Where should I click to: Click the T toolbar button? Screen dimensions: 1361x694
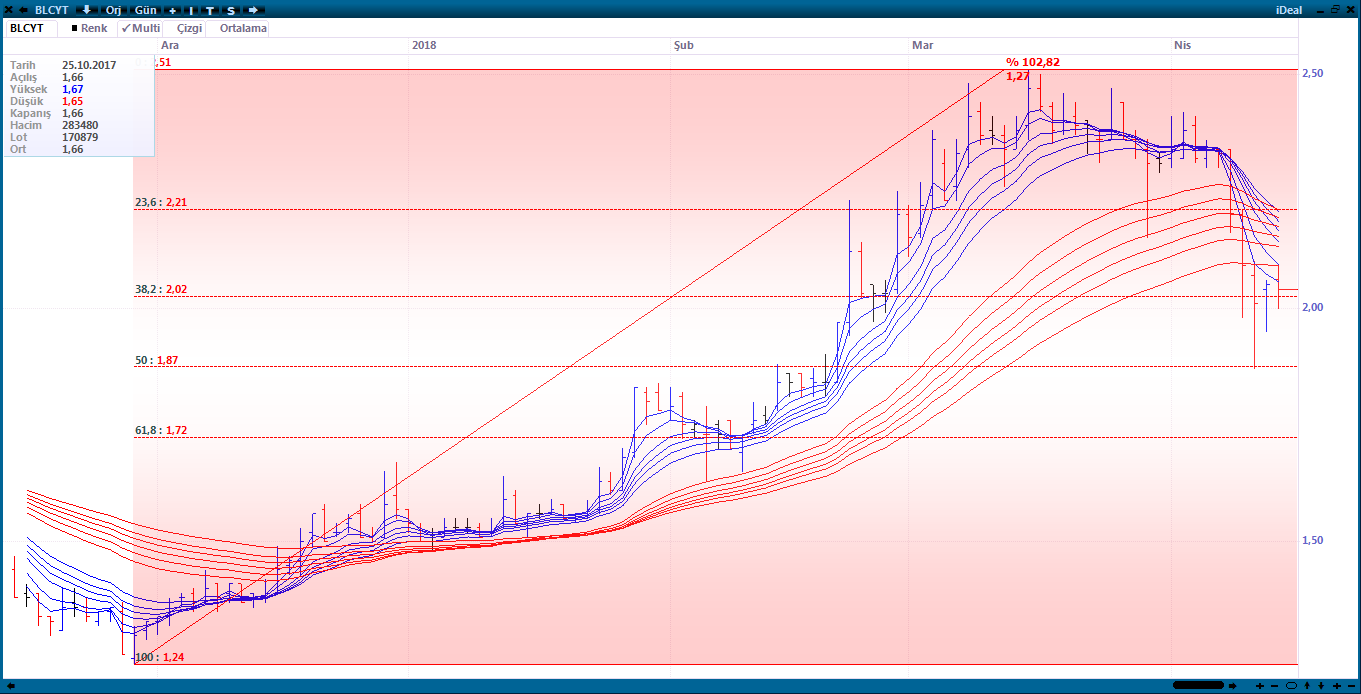tap(210, 10)
